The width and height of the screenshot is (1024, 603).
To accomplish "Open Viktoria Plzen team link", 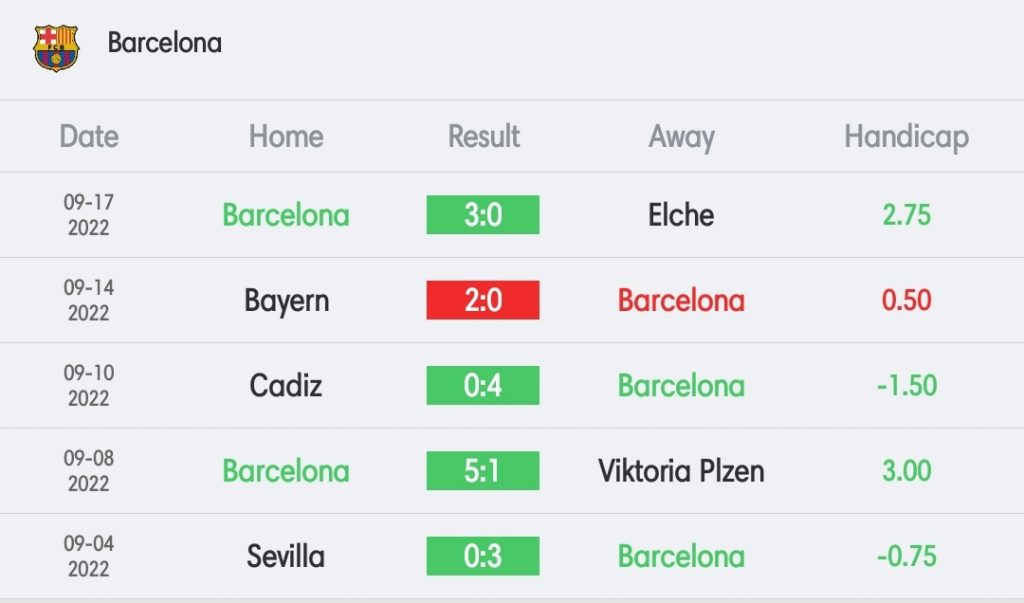I will pyautogui.click(x=681, y=470).
